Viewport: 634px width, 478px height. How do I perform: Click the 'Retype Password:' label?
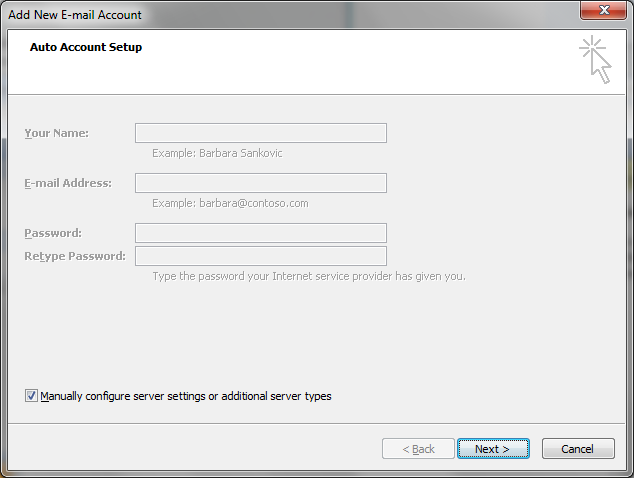coord(75,256)
